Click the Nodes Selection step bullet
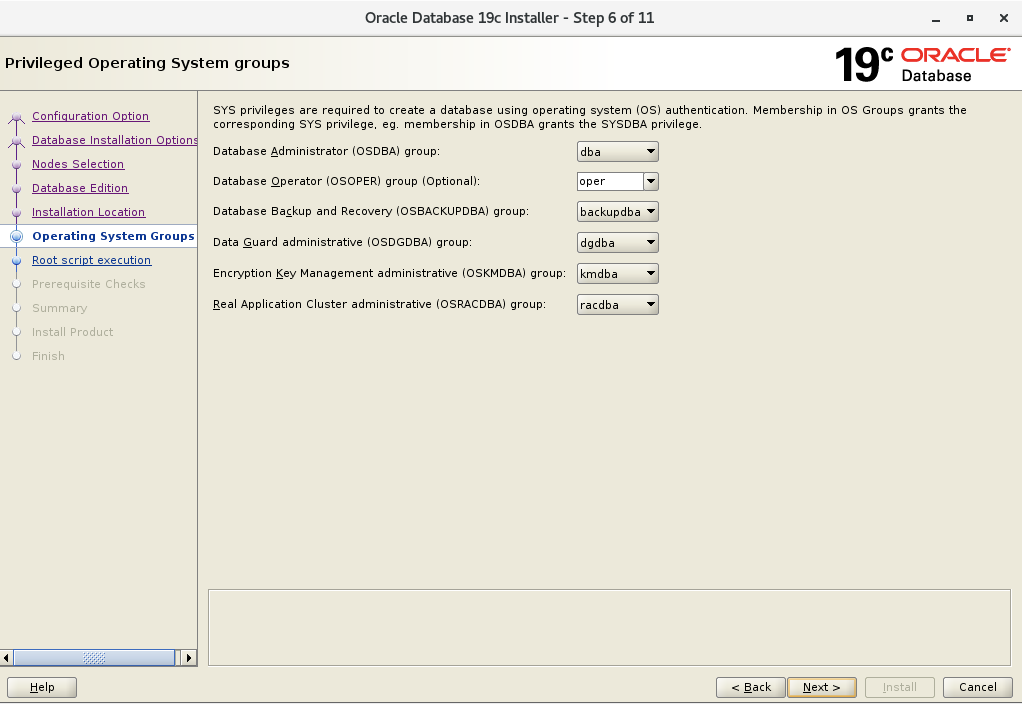1022x704 pixels. pyautogui.click(x=16, y=165)
